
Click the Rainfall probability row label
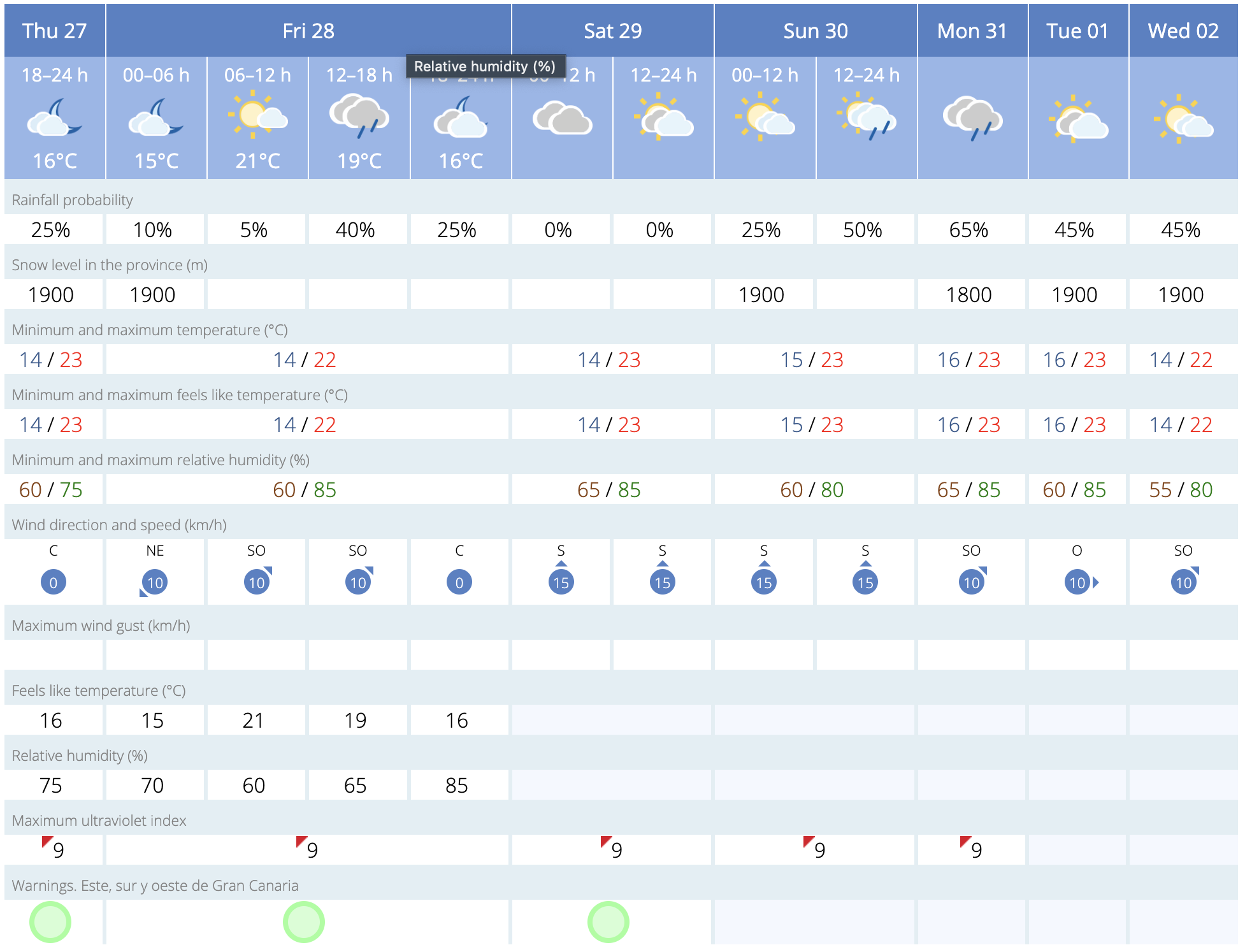pyautogui.click(x=72, y=200)
